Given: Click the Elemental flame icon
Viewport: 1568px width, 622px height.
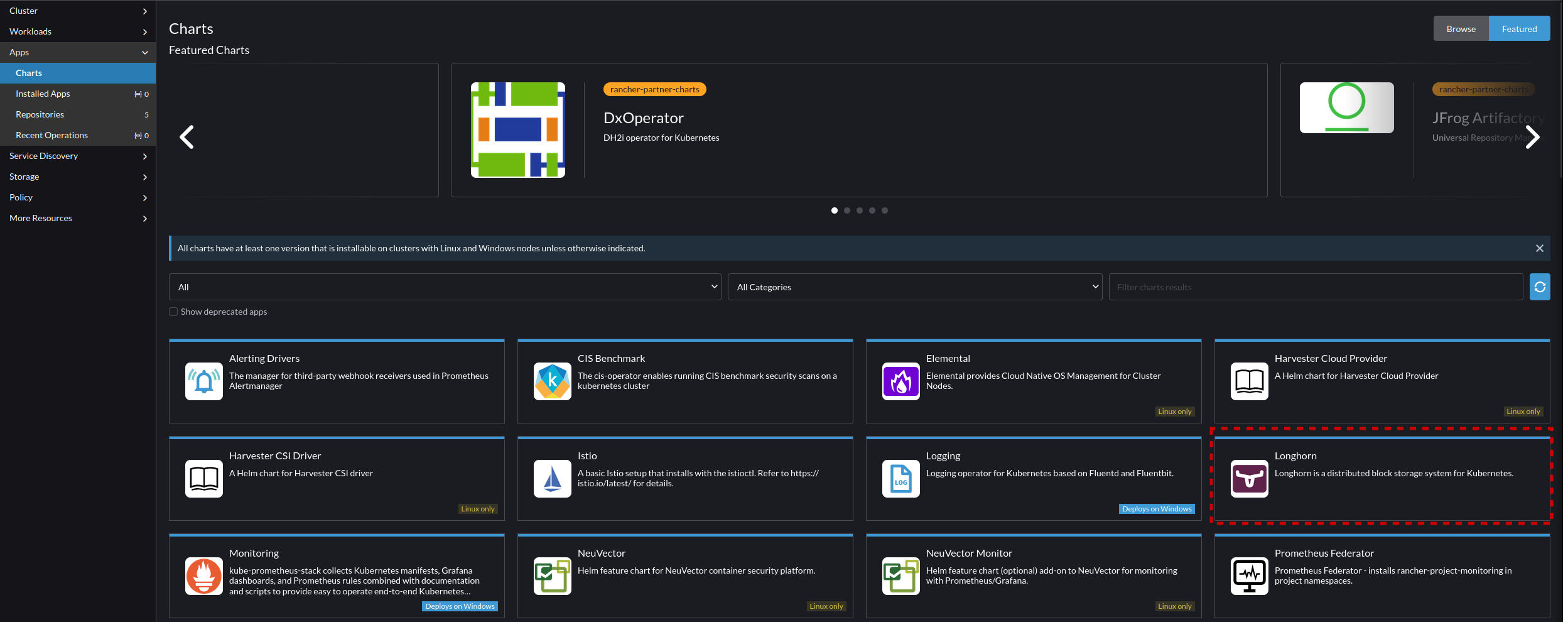Looking at the screenshot, I should pyautogui.click(x=901, y=381).
